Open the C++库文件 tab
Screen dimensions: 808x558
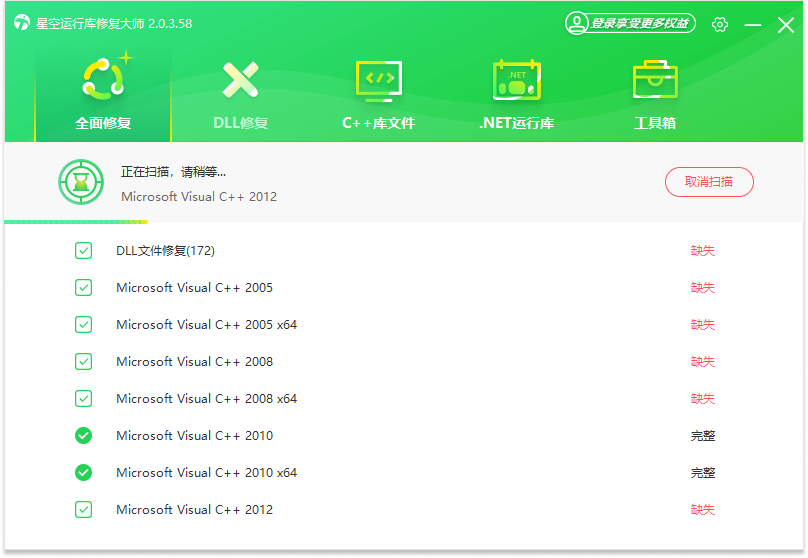pos(379,94)
